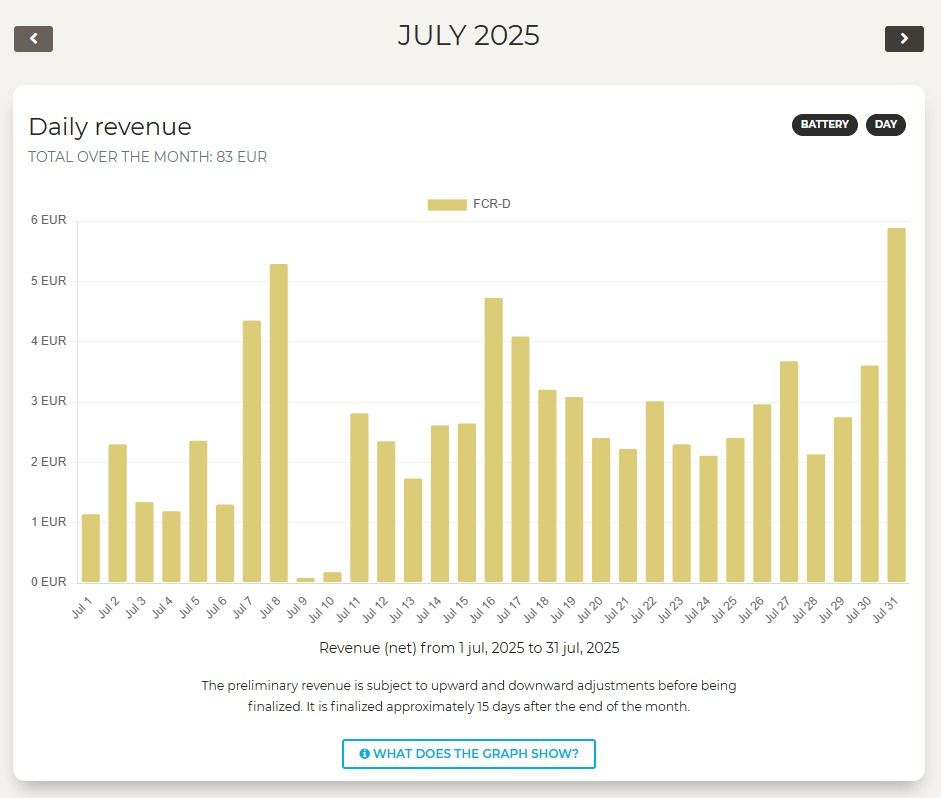This screenshot has height=798, width=941.
Task: Click the JULY 2025 month heading
Action: pyautogui.click(x=468, y=36)
